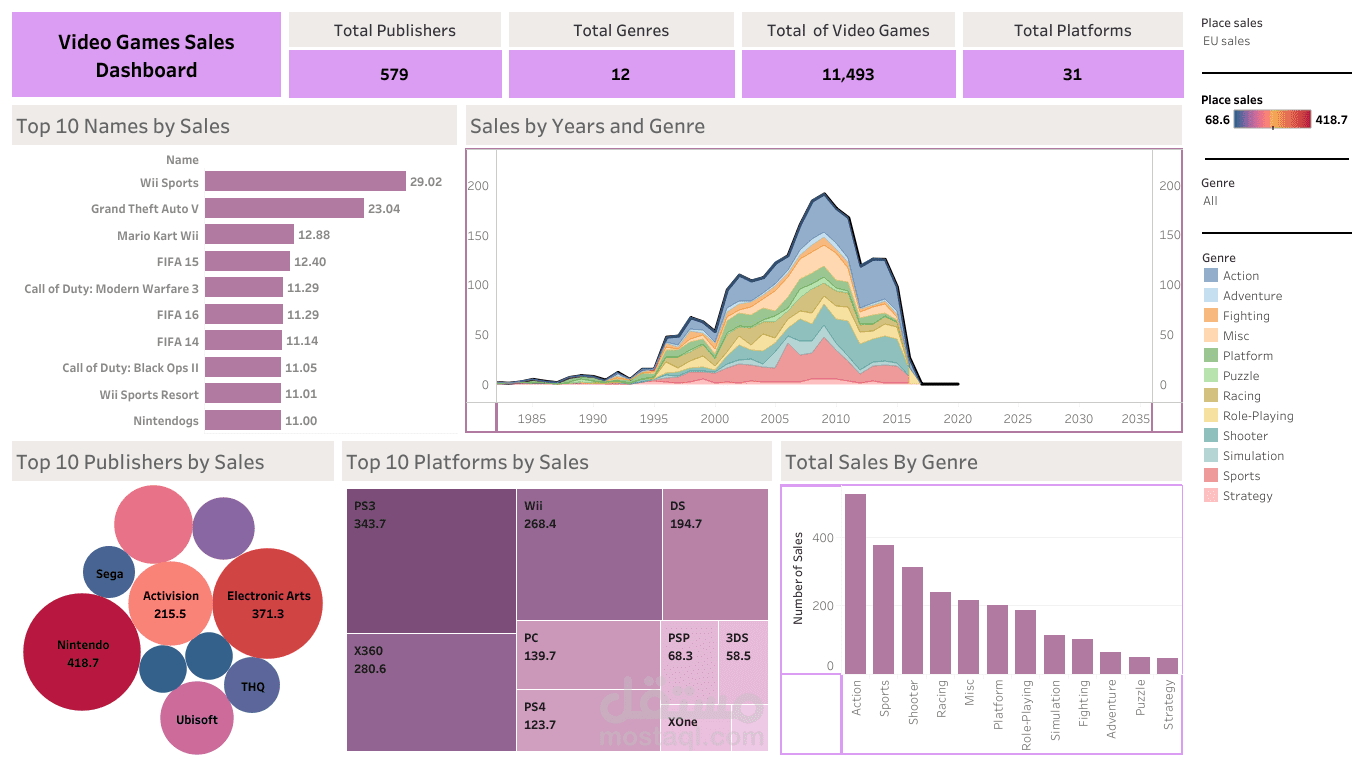Select the Sports genre legend swatch
The width and height of the screenshot is (1364, 766).
[1210, 476]
